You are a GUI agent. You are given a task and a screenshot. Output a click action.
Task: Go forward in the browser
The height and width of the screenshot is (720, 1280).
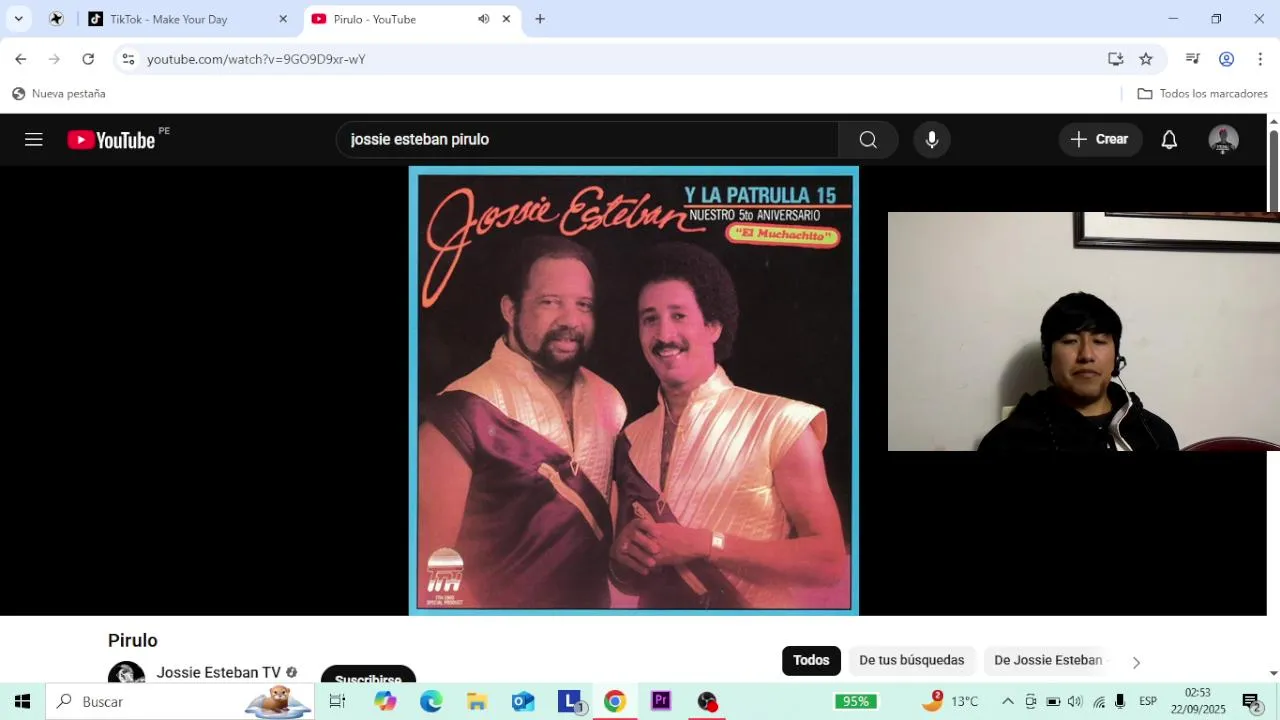coord(54,59)
